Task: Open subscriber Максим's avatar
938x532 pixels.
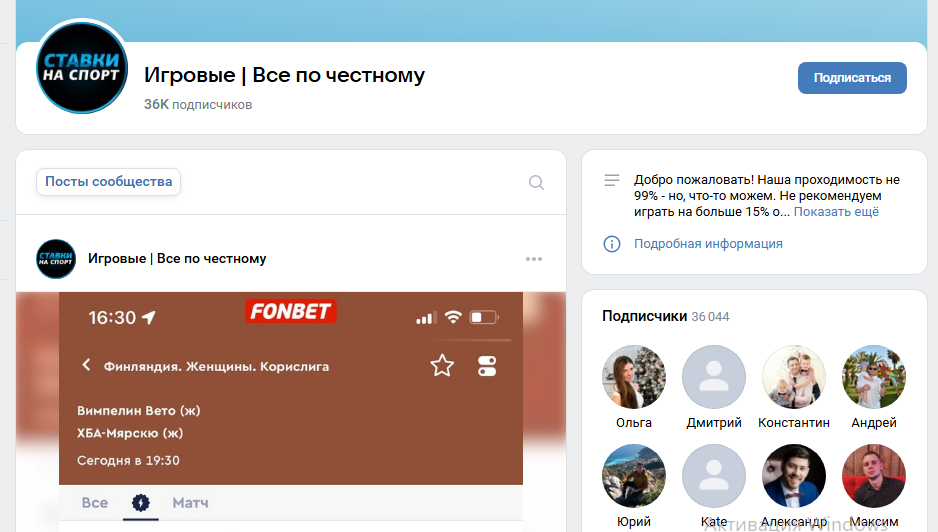Action: click(874, 476)
